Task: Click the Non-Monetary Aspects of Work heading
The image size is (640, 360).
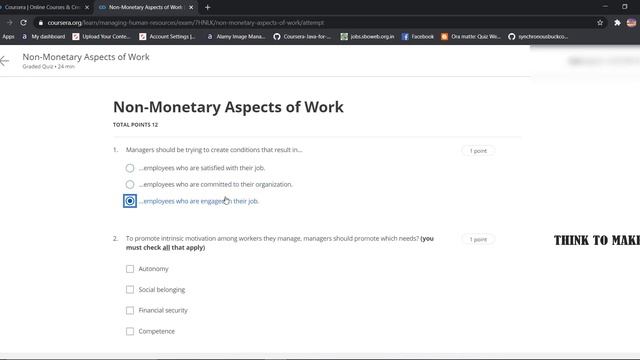Action: click(x=228, y=107)
